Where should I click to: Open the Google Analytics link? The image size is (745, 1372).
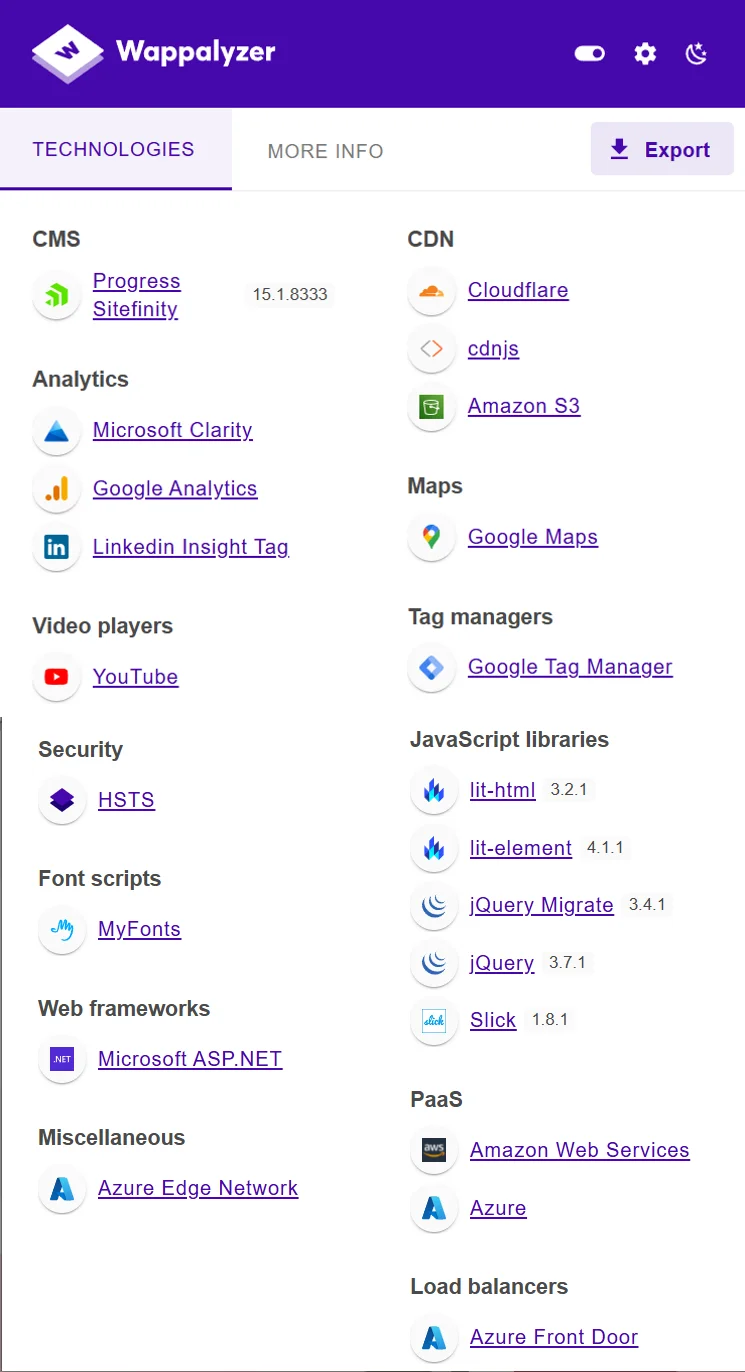[175, 488]
